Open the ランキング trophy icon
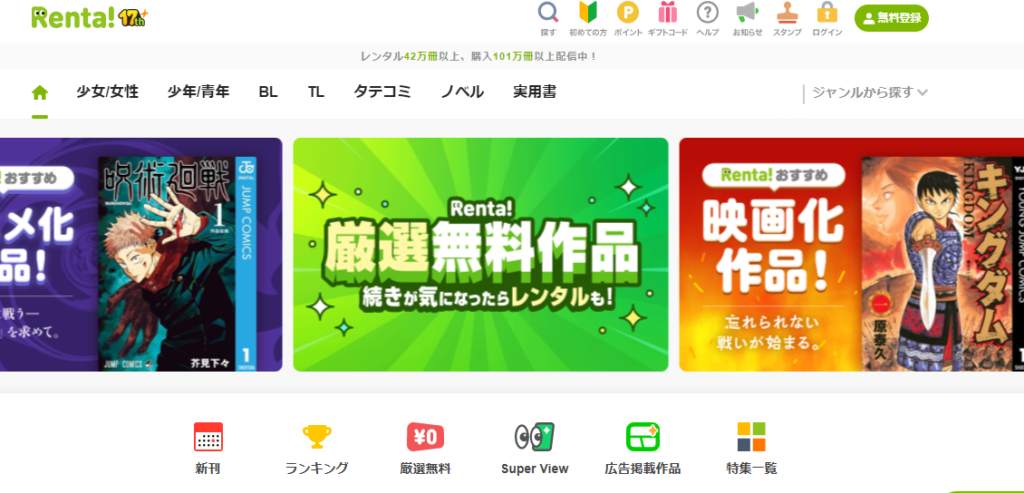Image resolution: width=1024 pixels, height=493 pixels. tap(317, 436)
